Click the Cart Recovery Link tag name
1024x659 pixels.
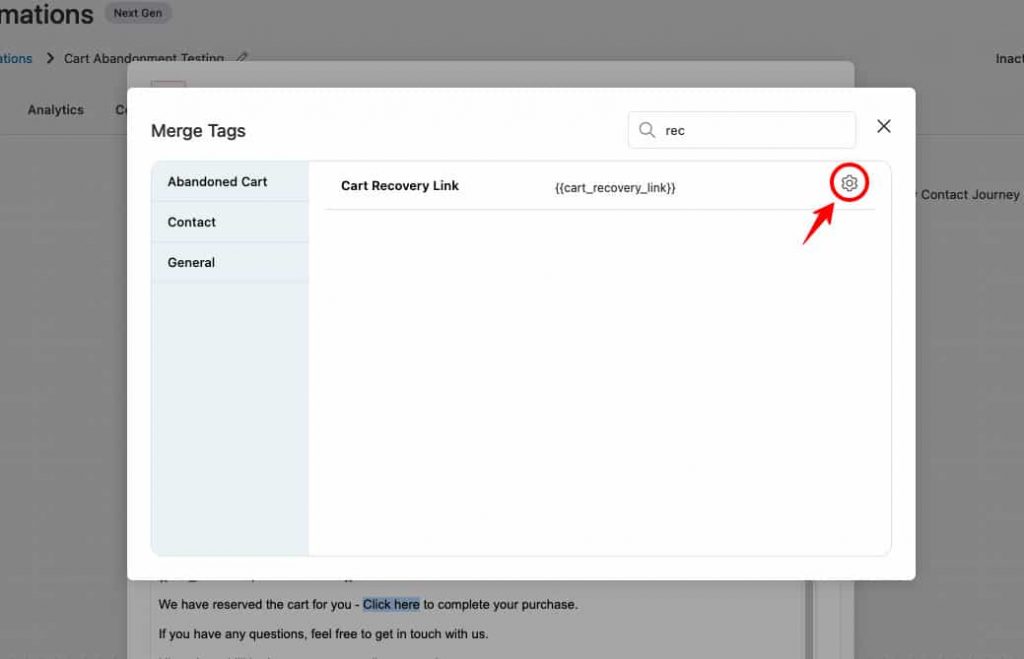tap(400, 185)
